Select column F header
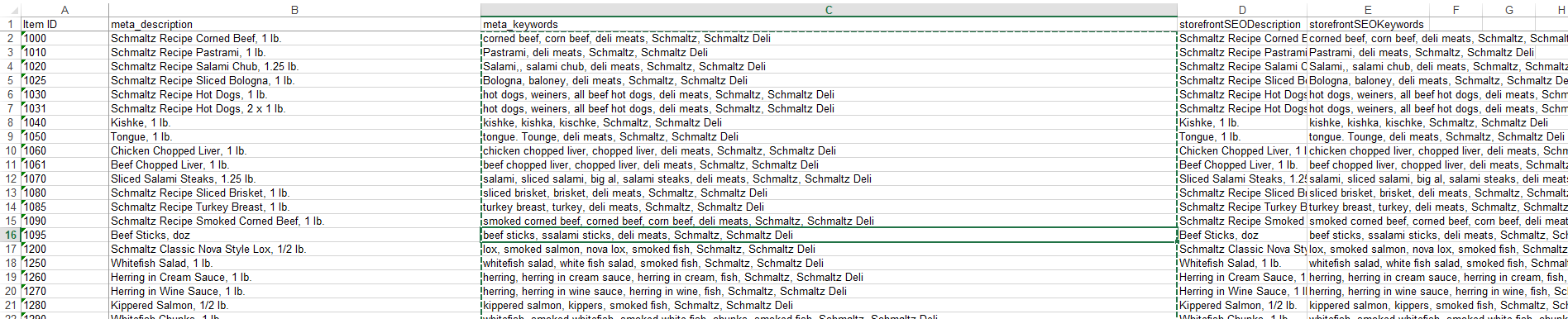The image size is (1568, 319). pos(1456,10)
